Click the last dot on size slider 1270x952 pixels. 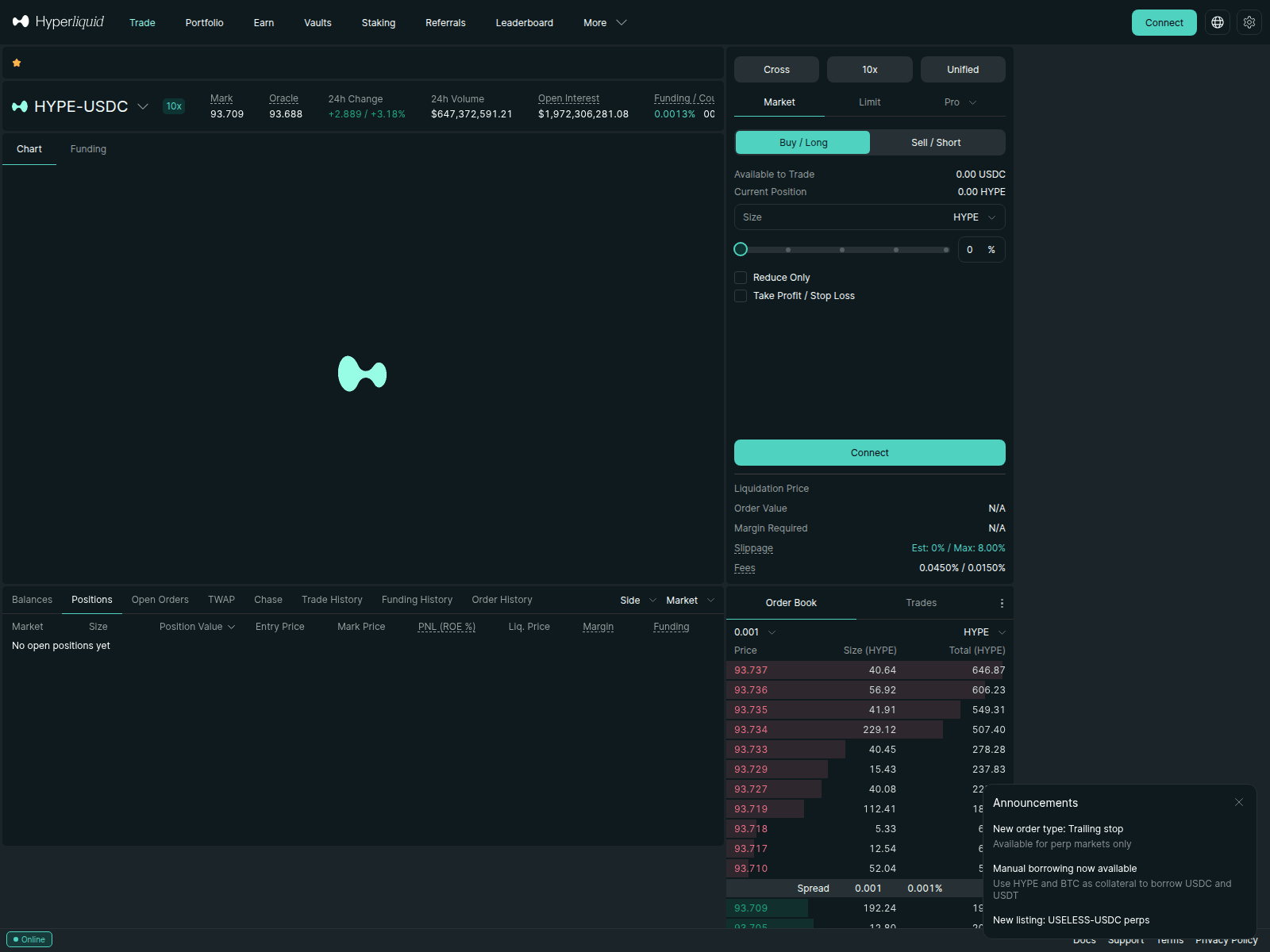click(946, 250)
